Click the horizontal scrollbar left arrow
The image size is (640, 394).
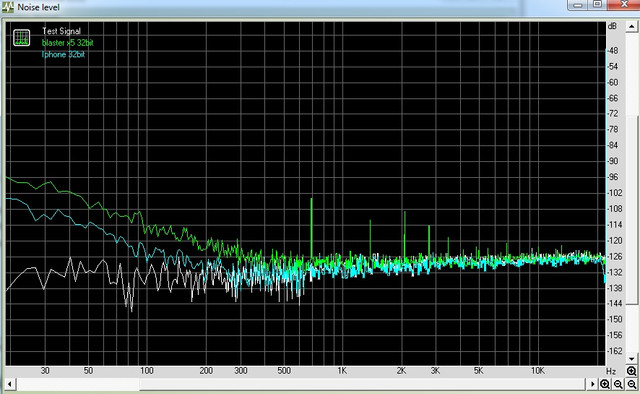(9, 384)
